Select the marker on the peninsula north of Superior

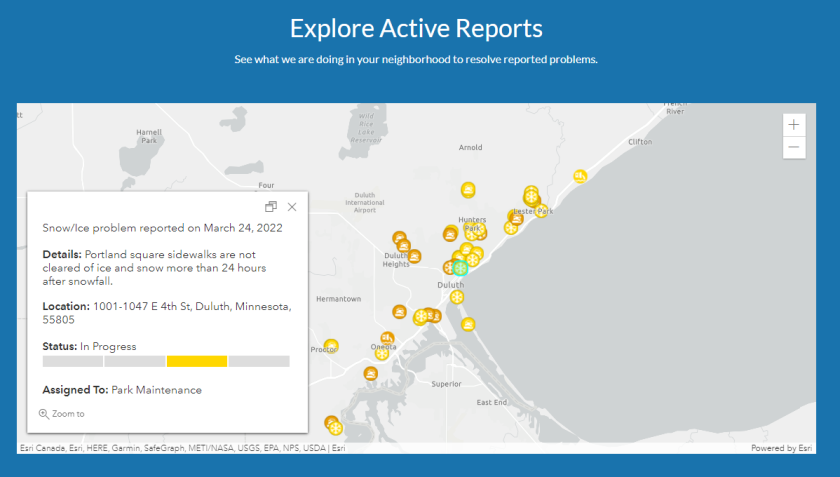[x=468, y=324]
